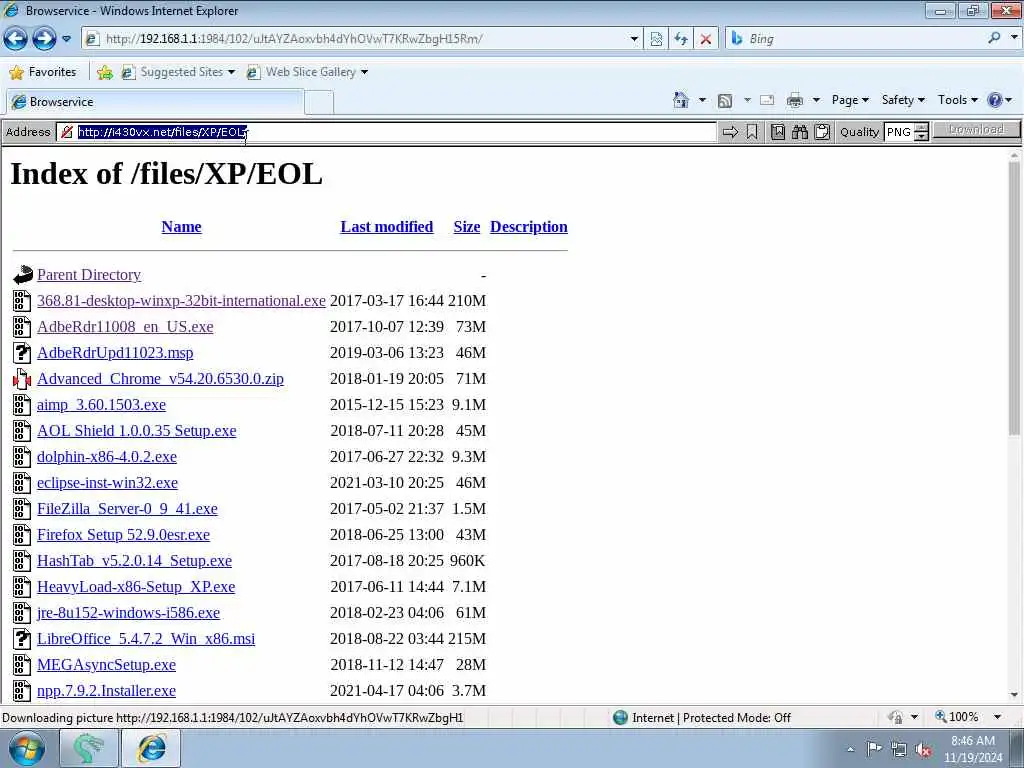The height and width of the screenshot is (768, 1024).
Task: Expand the IE address bar autocomplete dropdown
Action: pyautogui.click(x=634, y=39)
